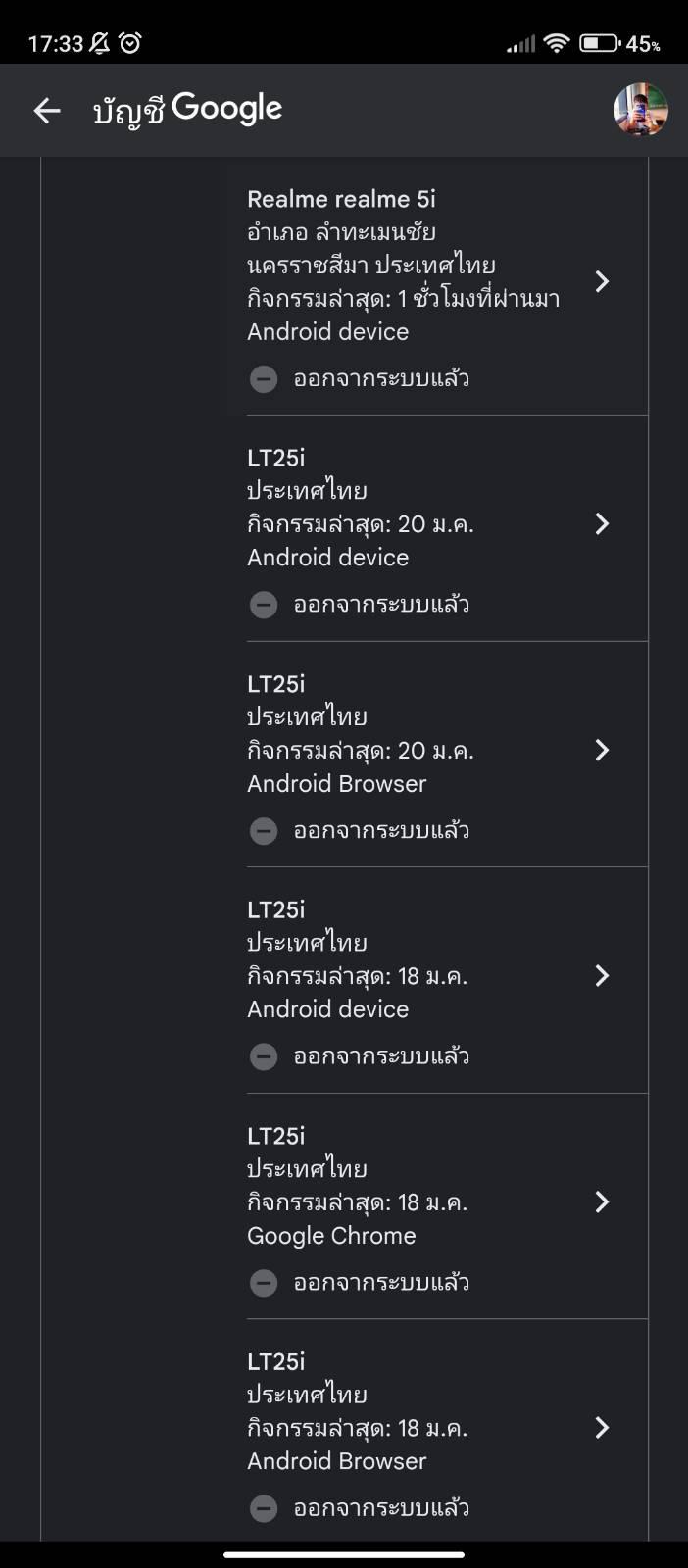Select the Nakhon Ratchasima location text
This screenshot has width=688, height=1568.
click(370, 266)
